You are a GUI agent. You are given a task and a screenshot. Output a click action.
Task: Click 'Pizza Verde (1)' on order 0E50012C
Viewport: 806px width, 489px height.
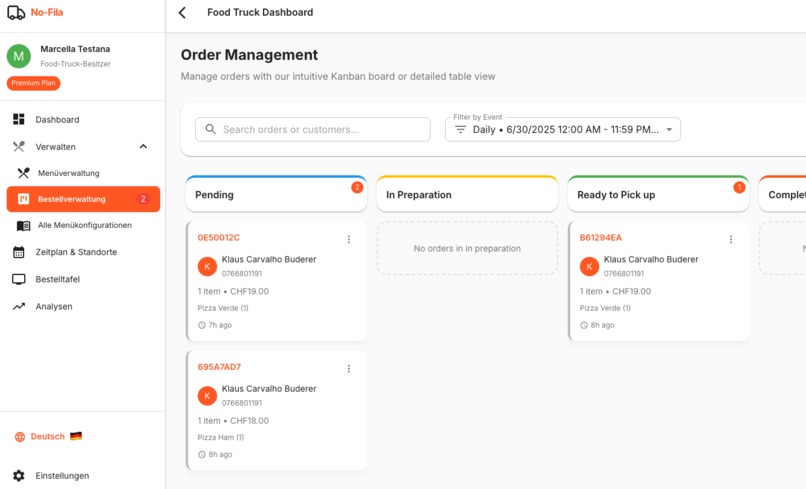point(223,308)
